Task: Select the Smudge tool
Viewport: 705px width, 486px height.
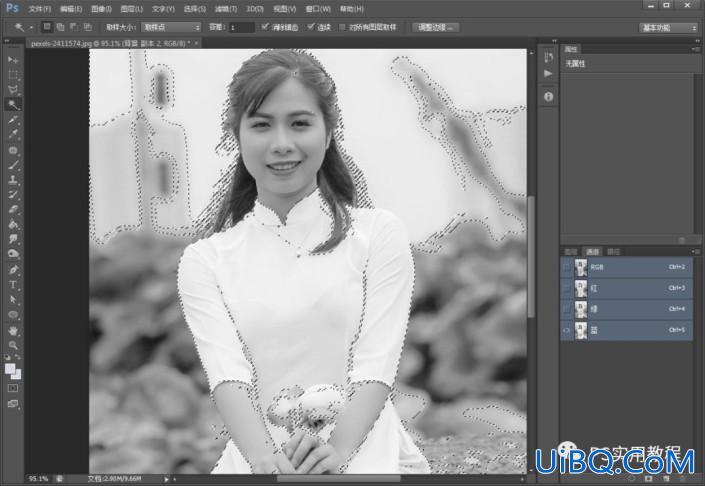Action: (x=13, y=239)
